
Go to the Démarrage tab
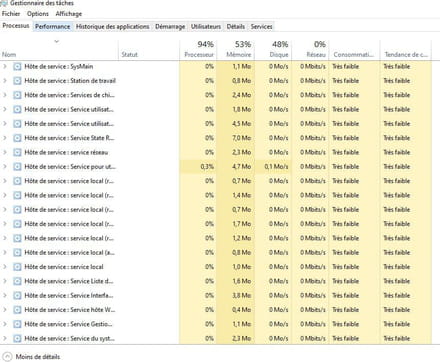[170, 27]
